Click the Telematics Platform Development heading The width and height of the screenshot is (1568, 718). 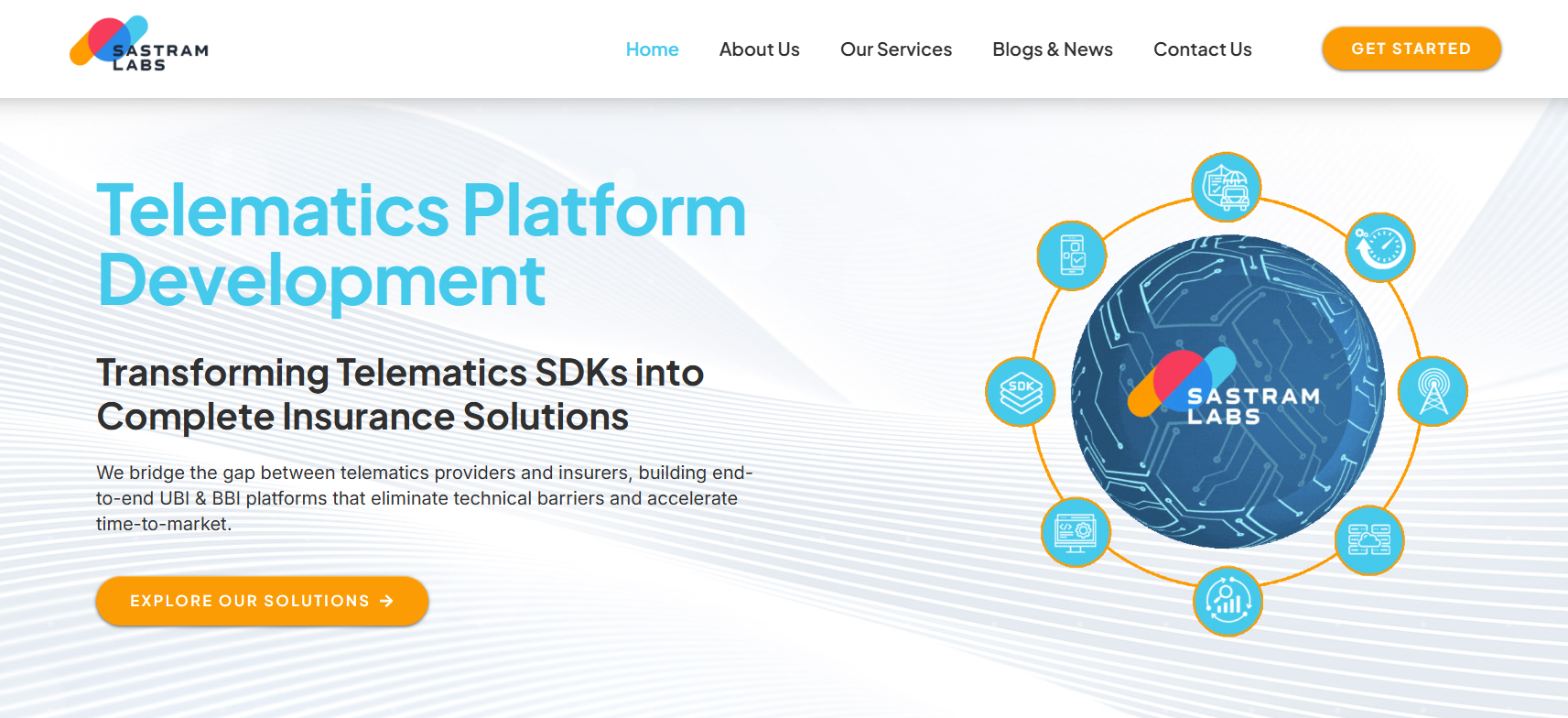pos(421,245)
